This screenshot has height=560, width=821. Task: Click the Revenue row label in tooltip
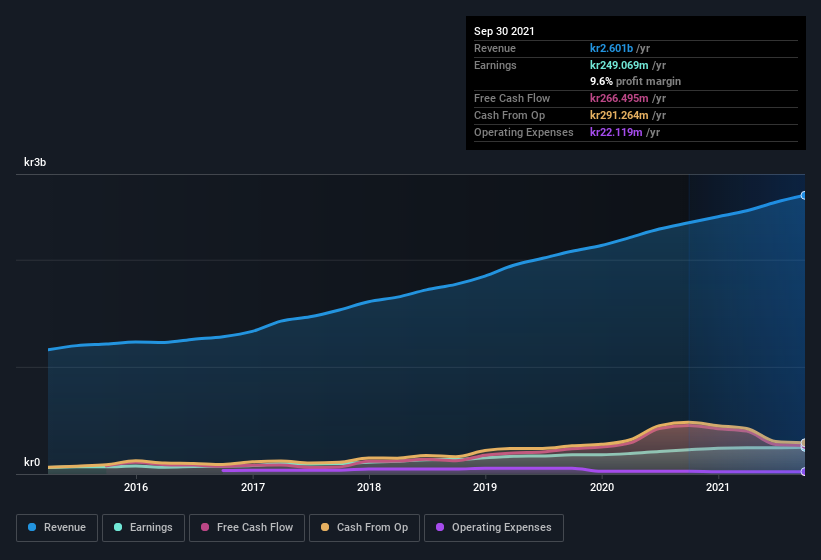click(x=495, y=48)
